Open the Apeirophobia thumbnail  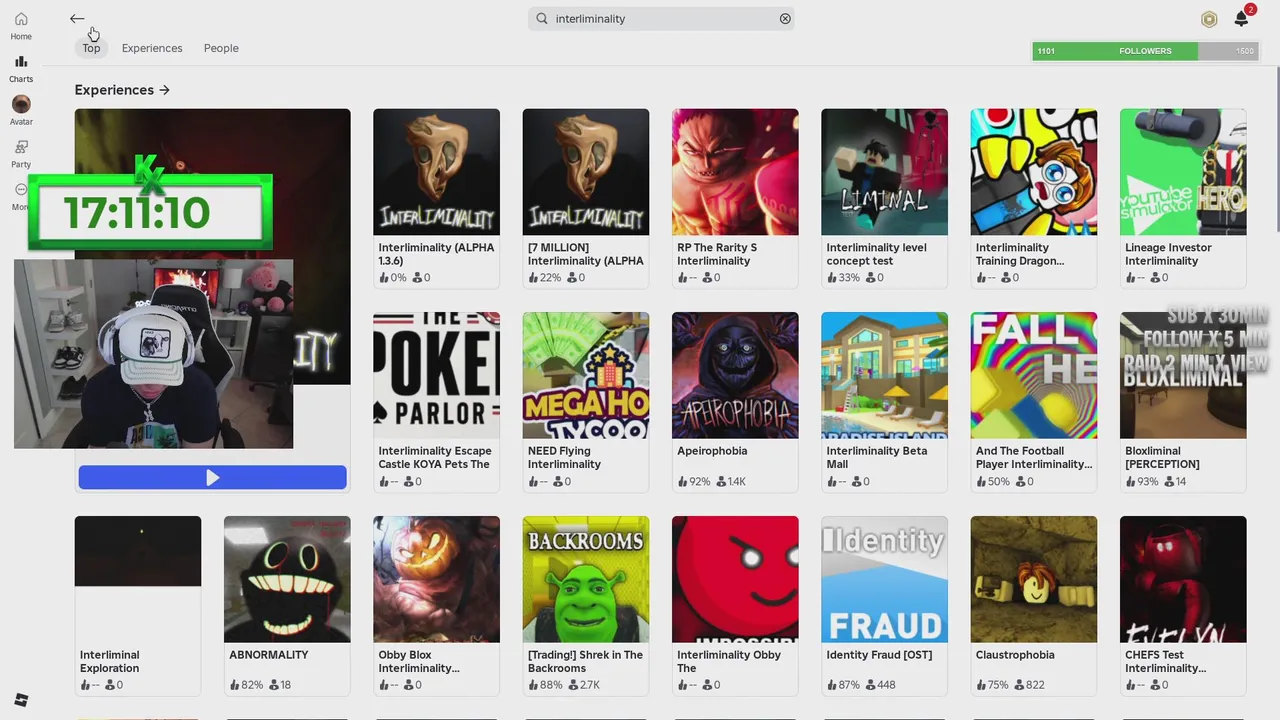(735, 375)
